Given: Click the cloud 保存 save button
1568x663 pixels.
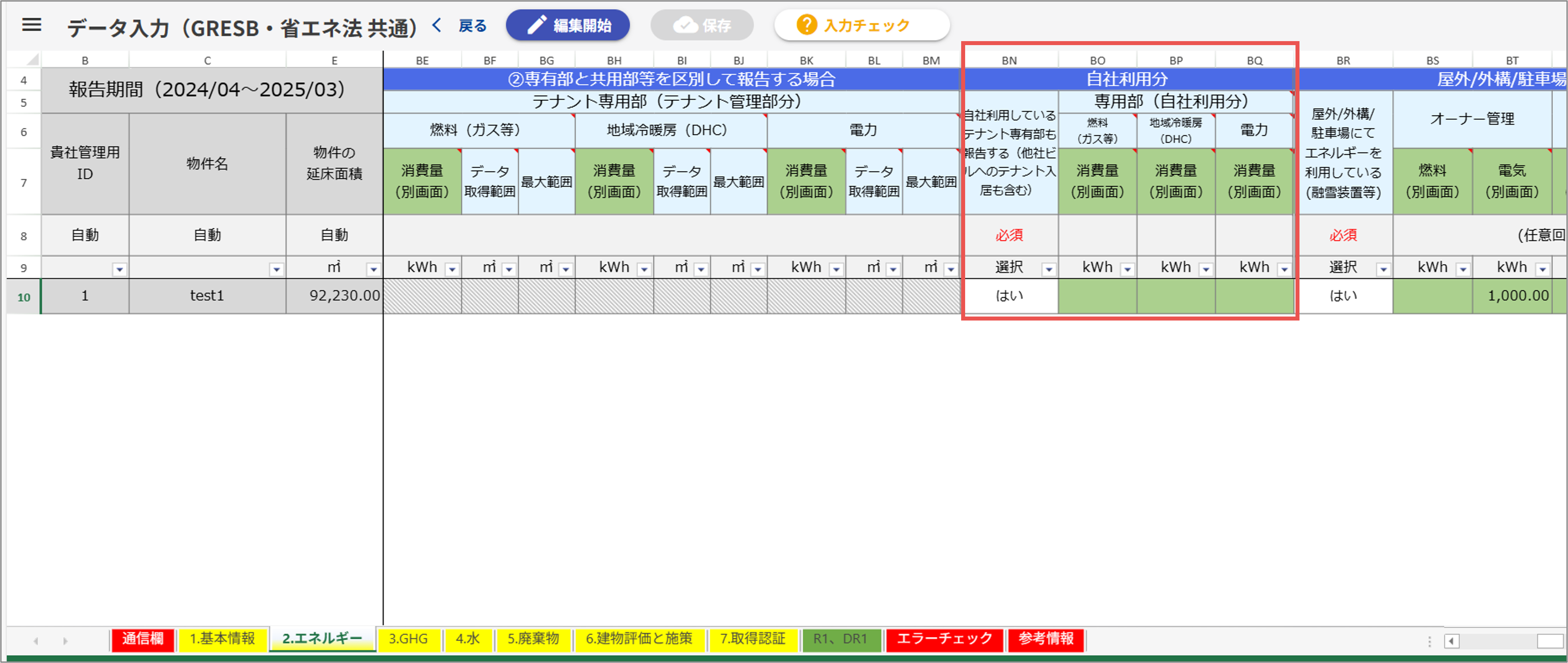Looking at the screenshot, I should coord(702,26).
